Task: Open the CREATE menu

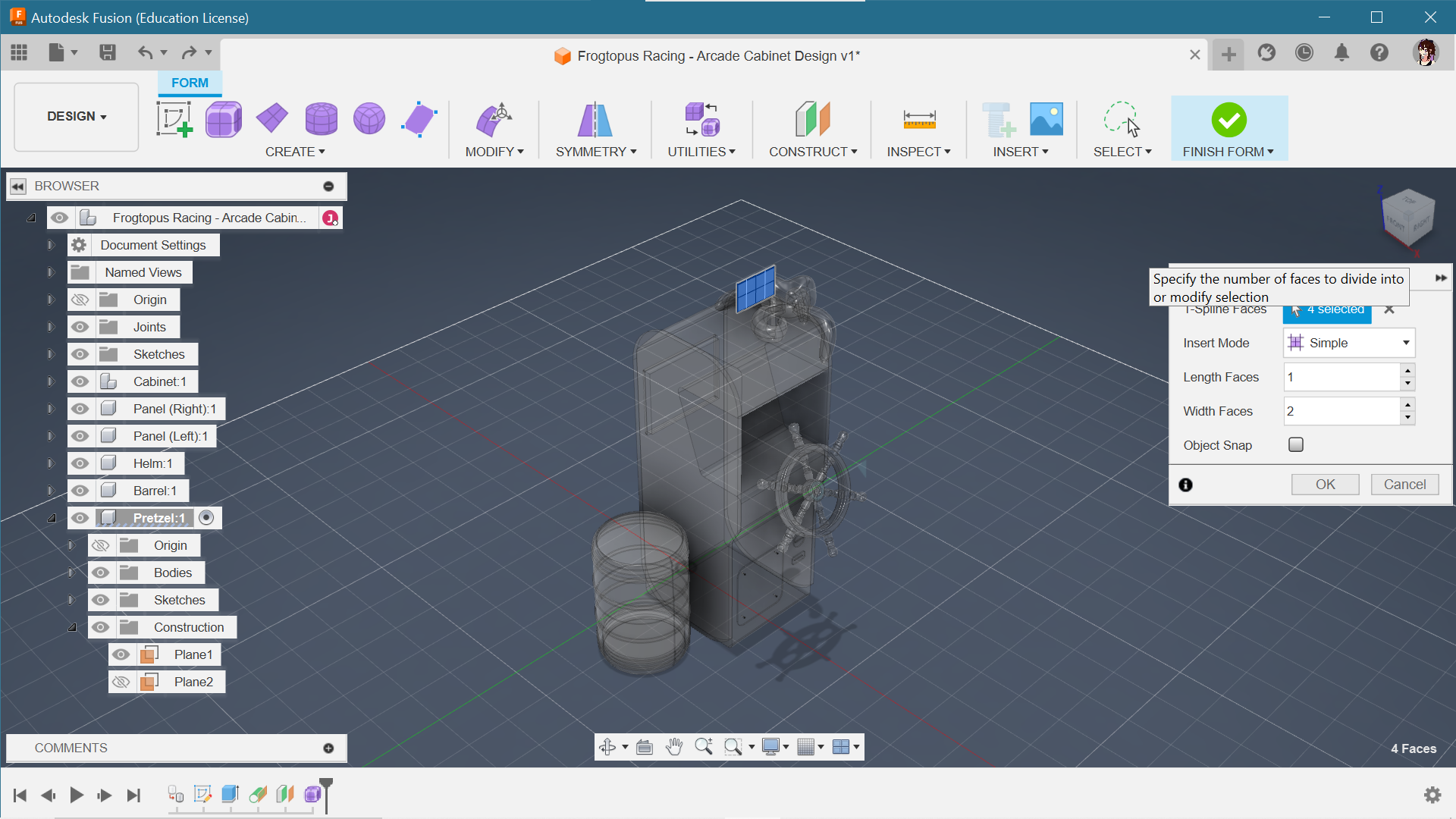Action: 295,152
